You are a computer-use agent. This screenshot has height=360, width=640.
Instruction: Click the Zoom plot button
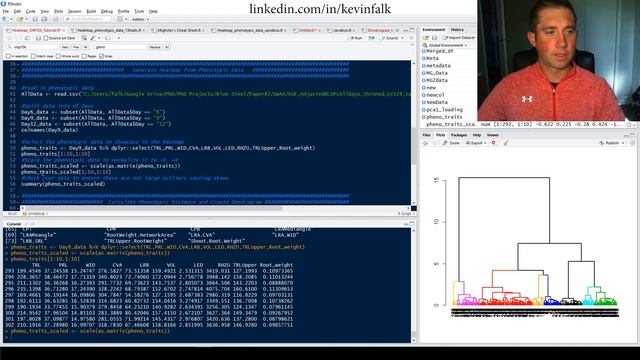451,143
